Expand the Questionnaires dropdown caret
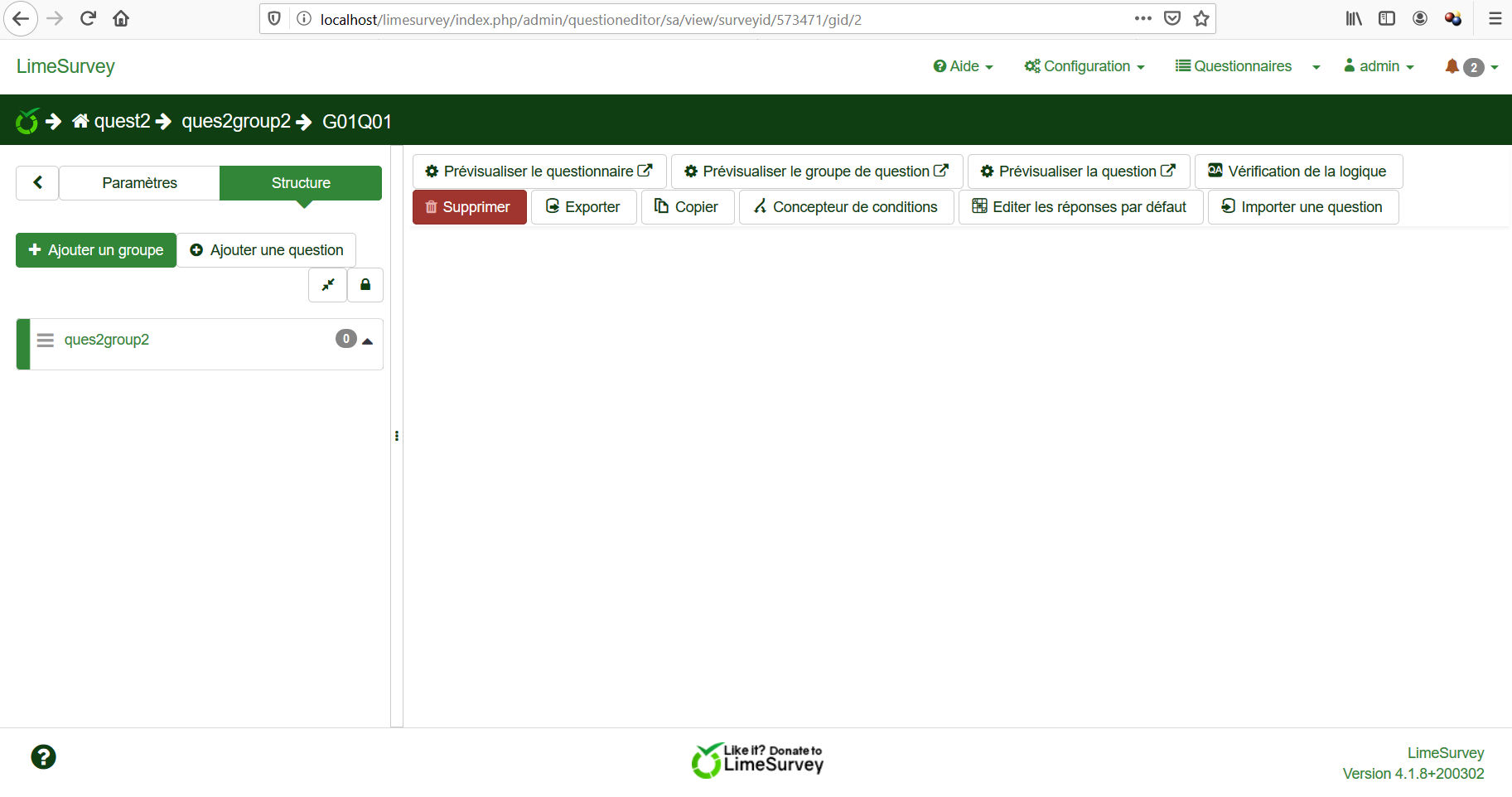The height and width of the screenshot is (797, 1512). pyautogui.click(x=1316, y=67)
